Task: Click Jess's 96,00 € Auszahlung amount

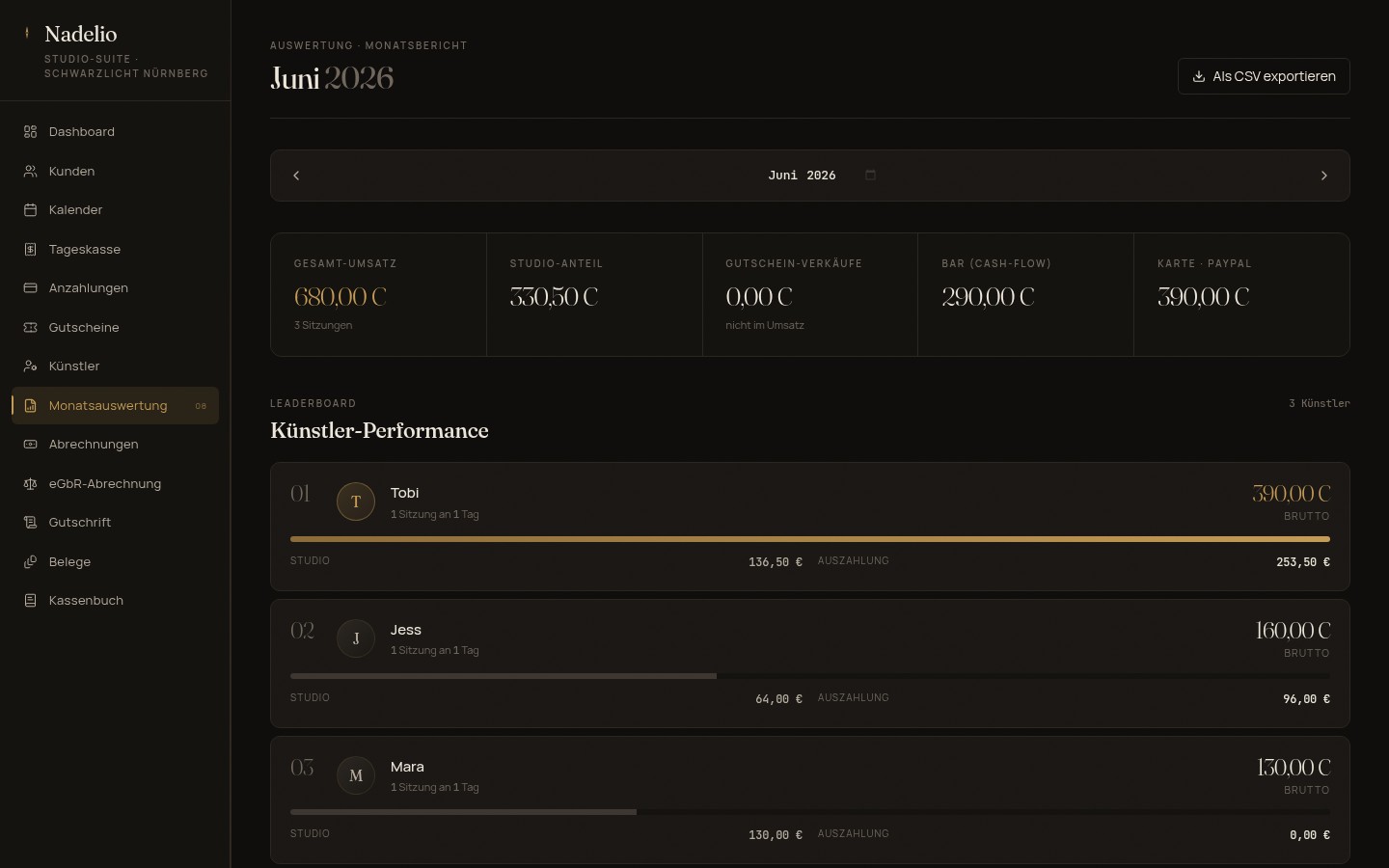Action: (1307, 699)
